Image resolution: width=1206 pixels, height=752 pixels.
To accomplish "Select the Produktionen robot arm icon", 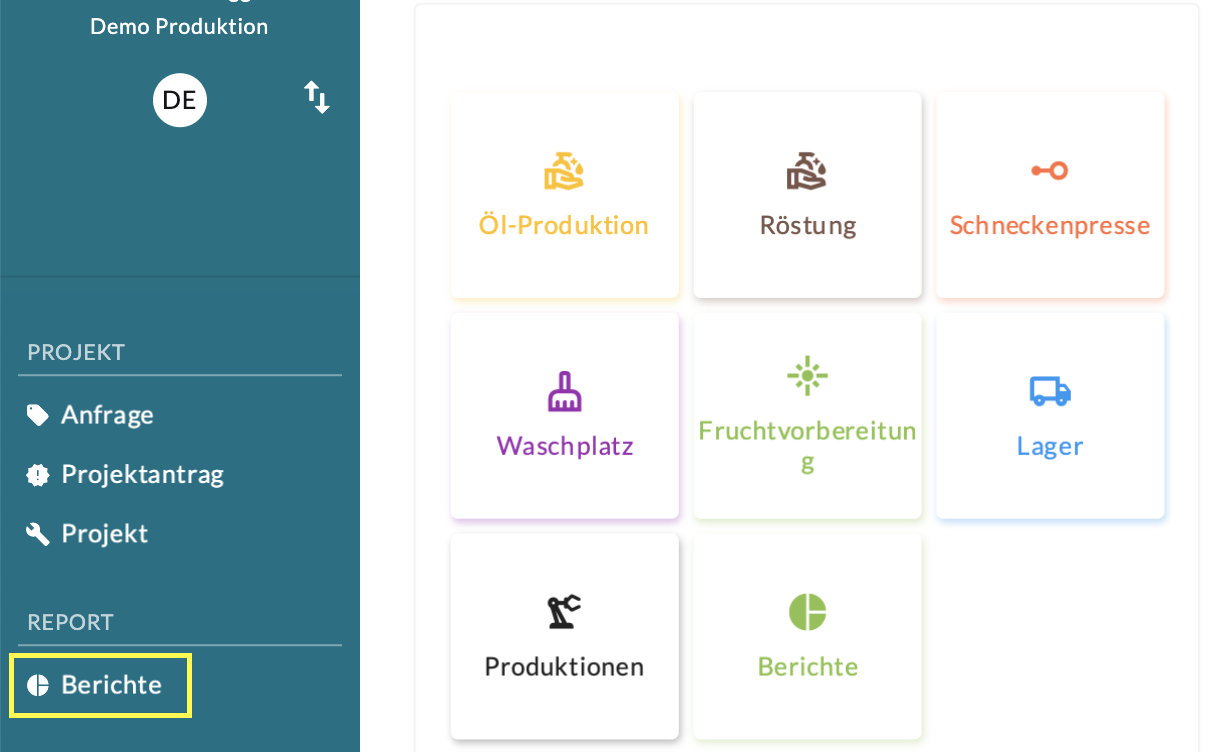I will point(564,611).
